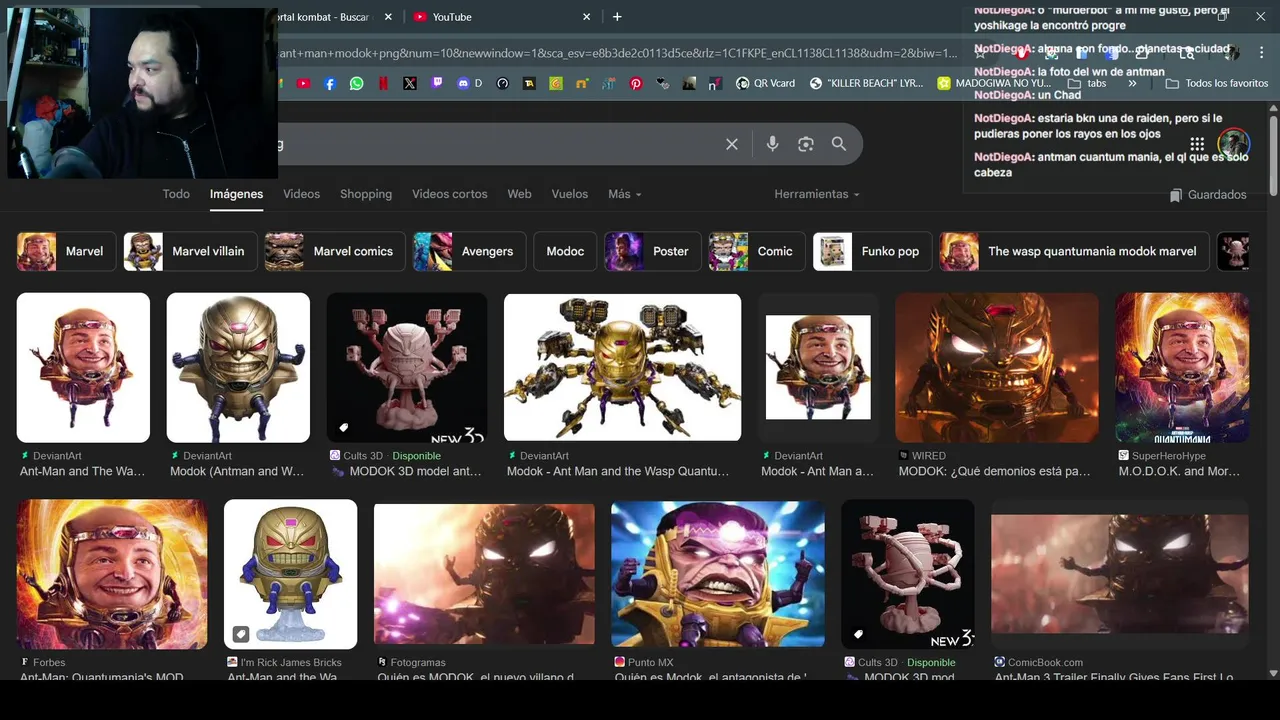Open 'M.O.D.O.K. and Mor...' result link

coord(1179,471)
